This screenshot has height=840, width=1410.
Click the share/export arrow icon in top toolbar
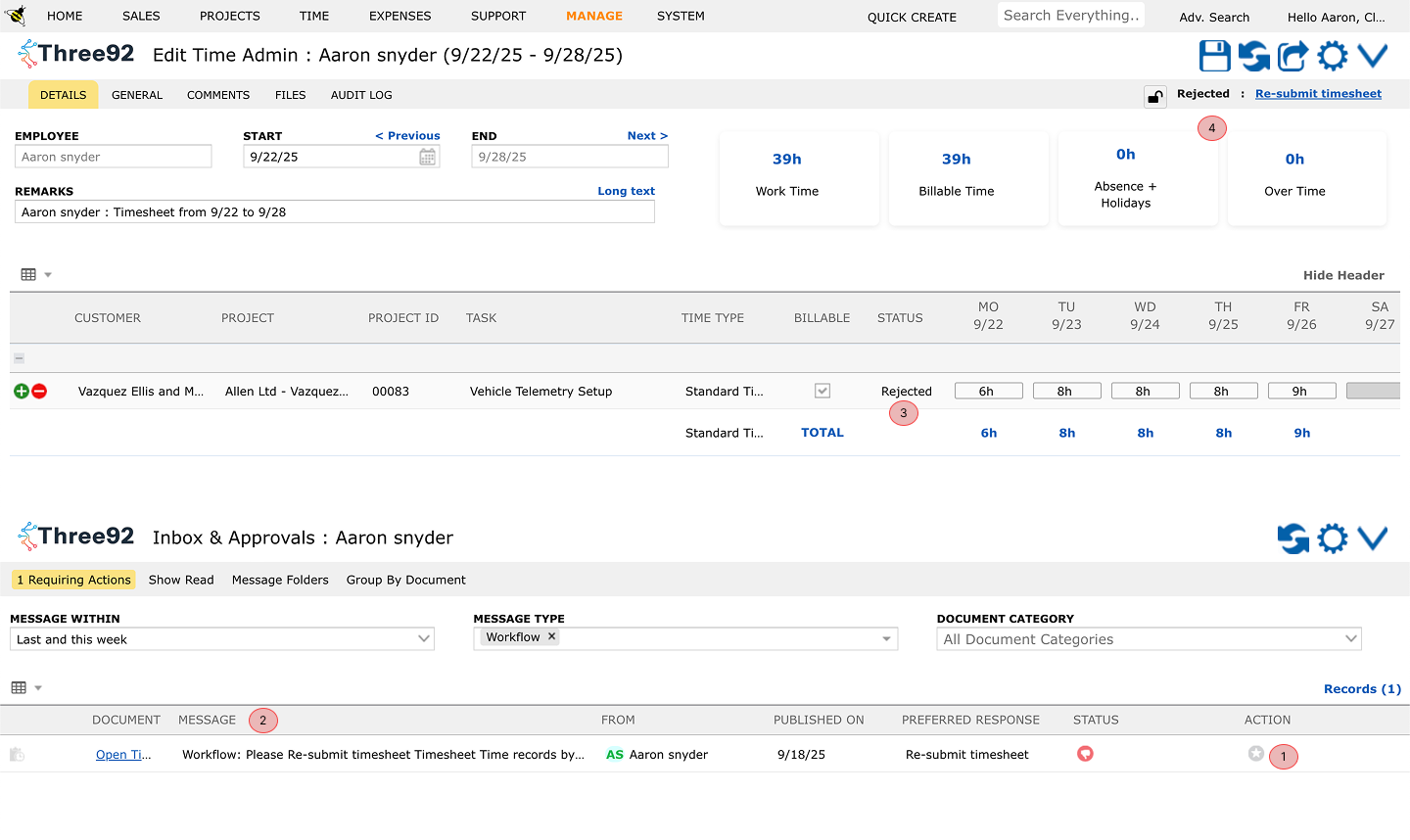[x=1292, y=56]
